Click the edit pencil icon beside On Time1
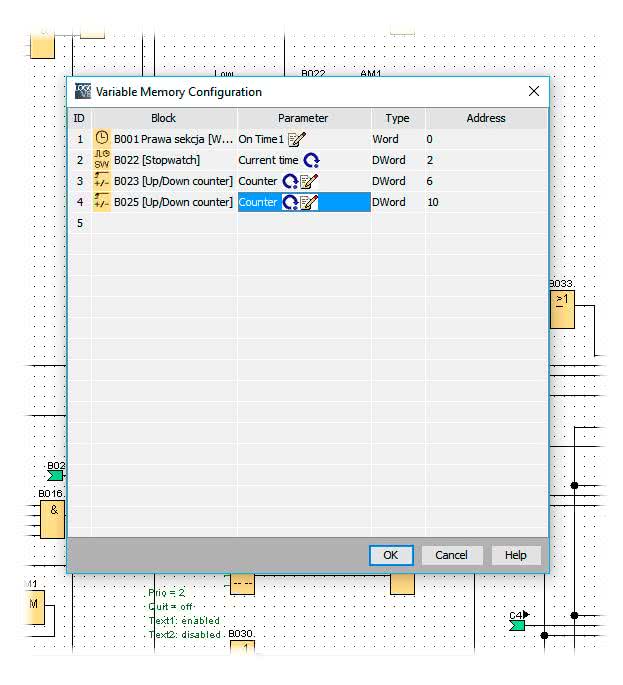 296,140
